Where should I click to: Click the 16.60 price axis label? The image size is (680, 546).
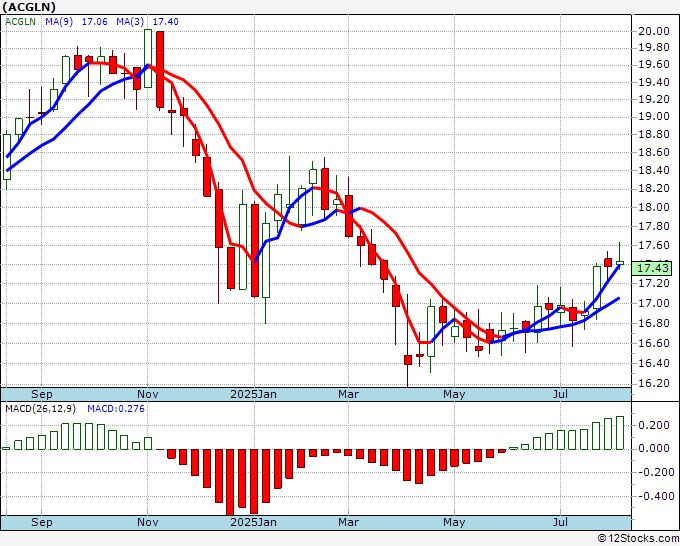(x=654, y=343)
